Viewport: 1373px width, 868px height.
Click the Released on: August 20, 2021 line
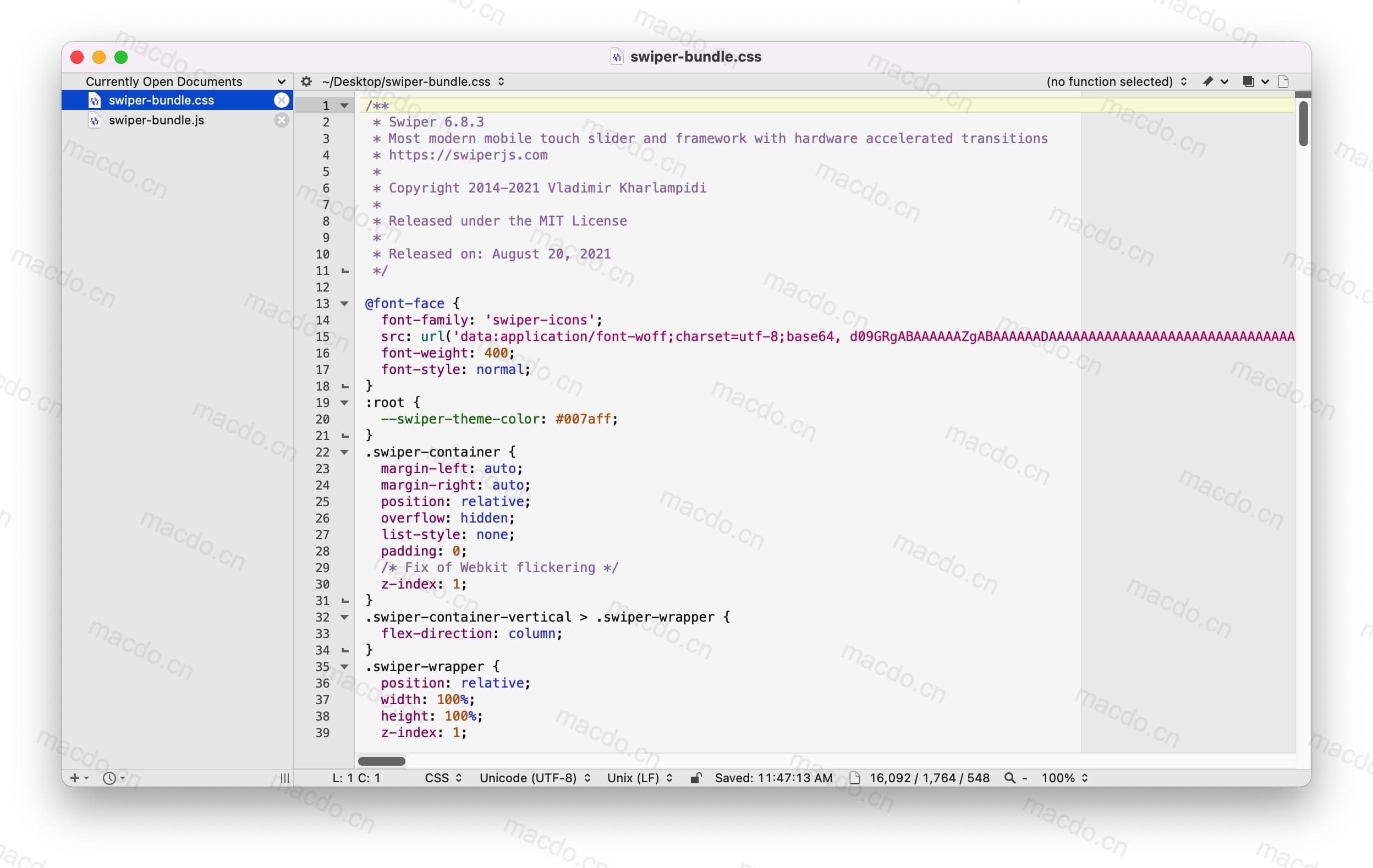492,254
